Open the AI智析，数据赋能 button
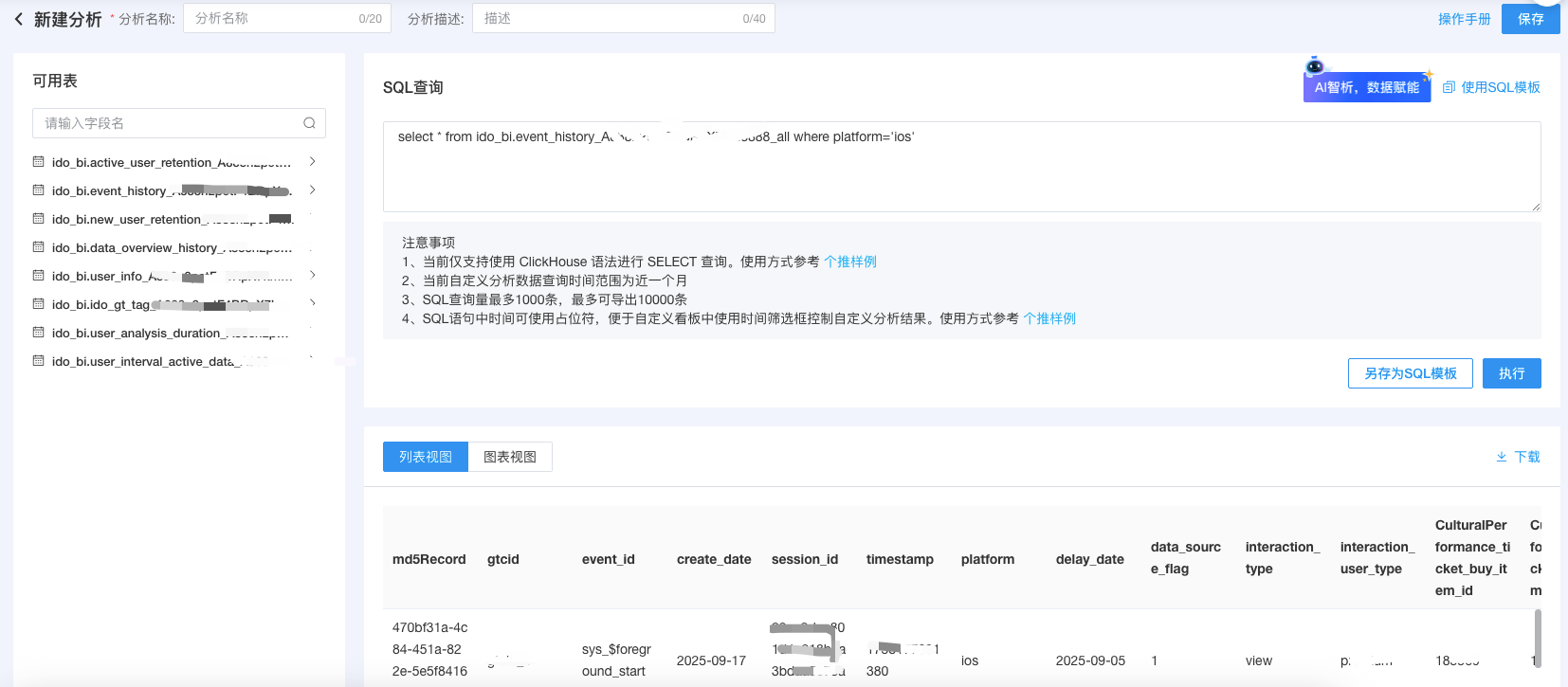1568x687 pixels. coord(1367,87)
